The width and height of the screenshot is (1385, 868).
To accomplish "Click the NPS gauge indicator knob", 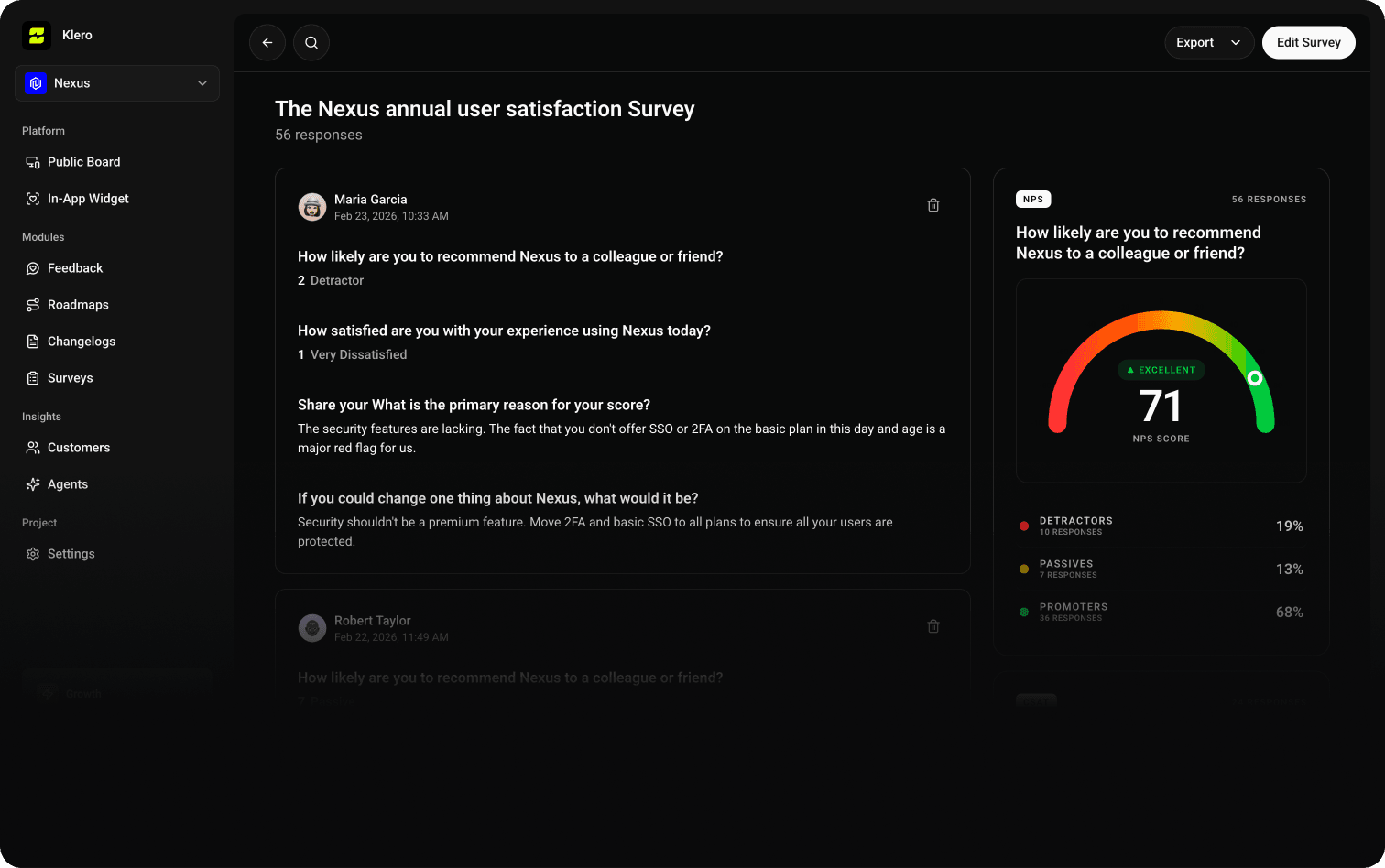I will click(x=1255, y=378).
